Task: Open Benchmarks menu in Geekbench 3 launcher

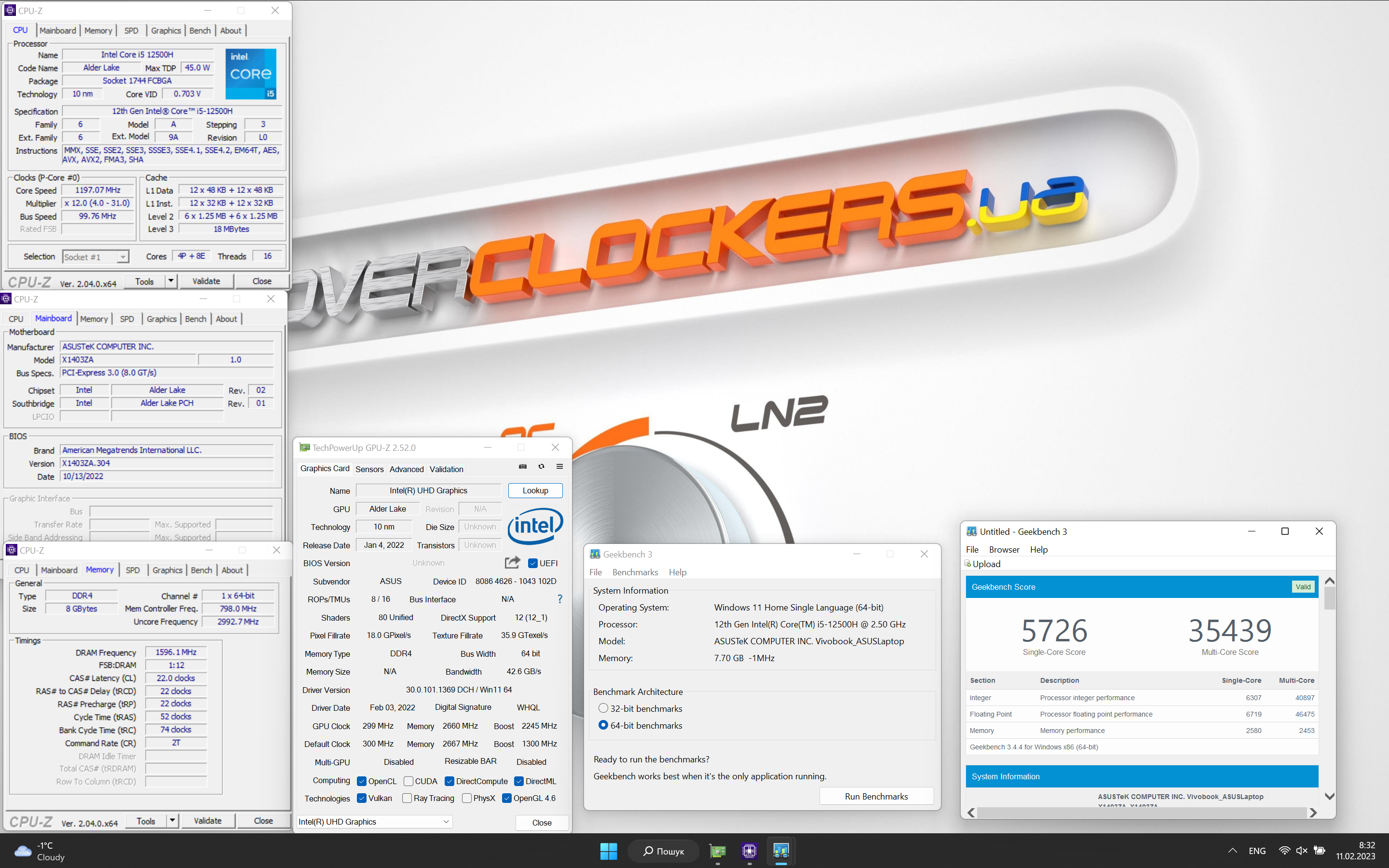Action: tap(635, 572)
